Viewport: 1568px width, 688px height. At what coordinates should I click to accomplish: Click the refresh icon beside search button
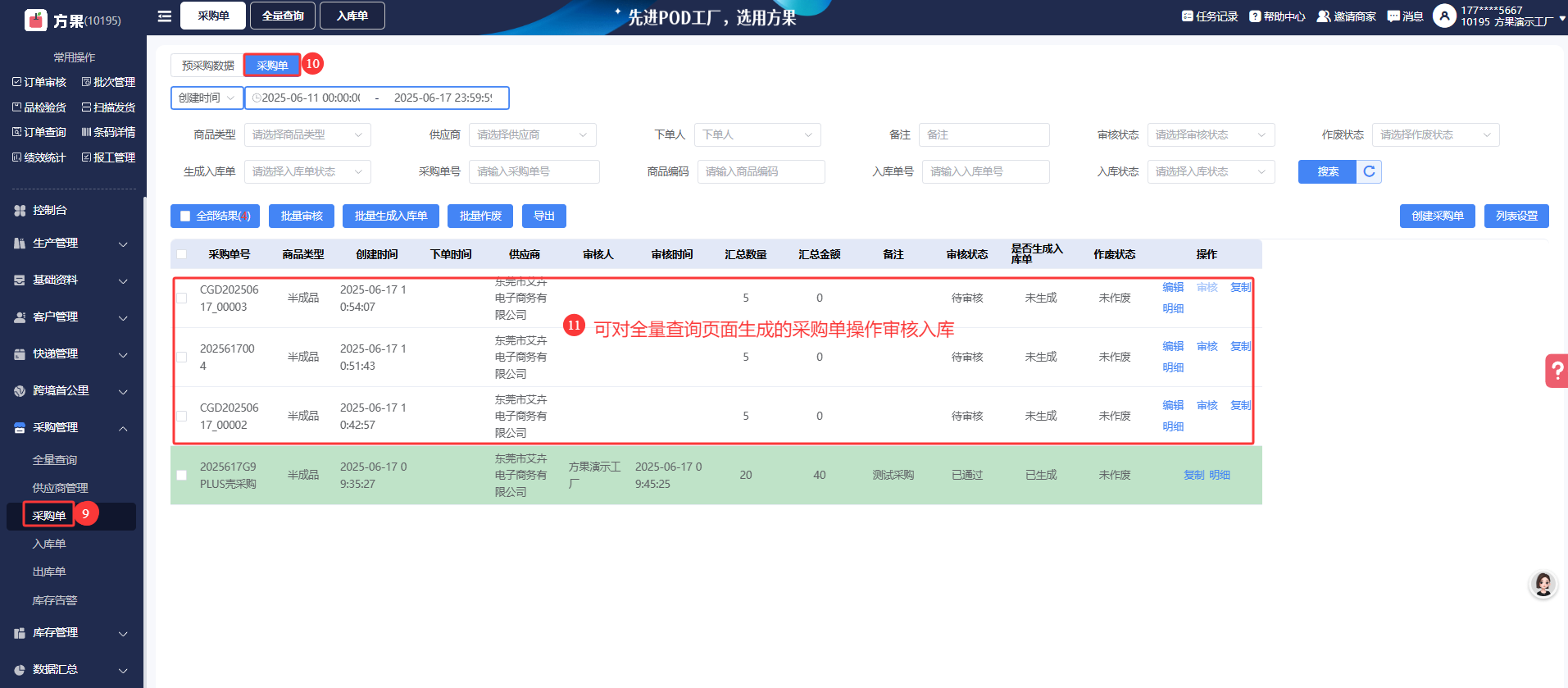(x=1369, y=171)
